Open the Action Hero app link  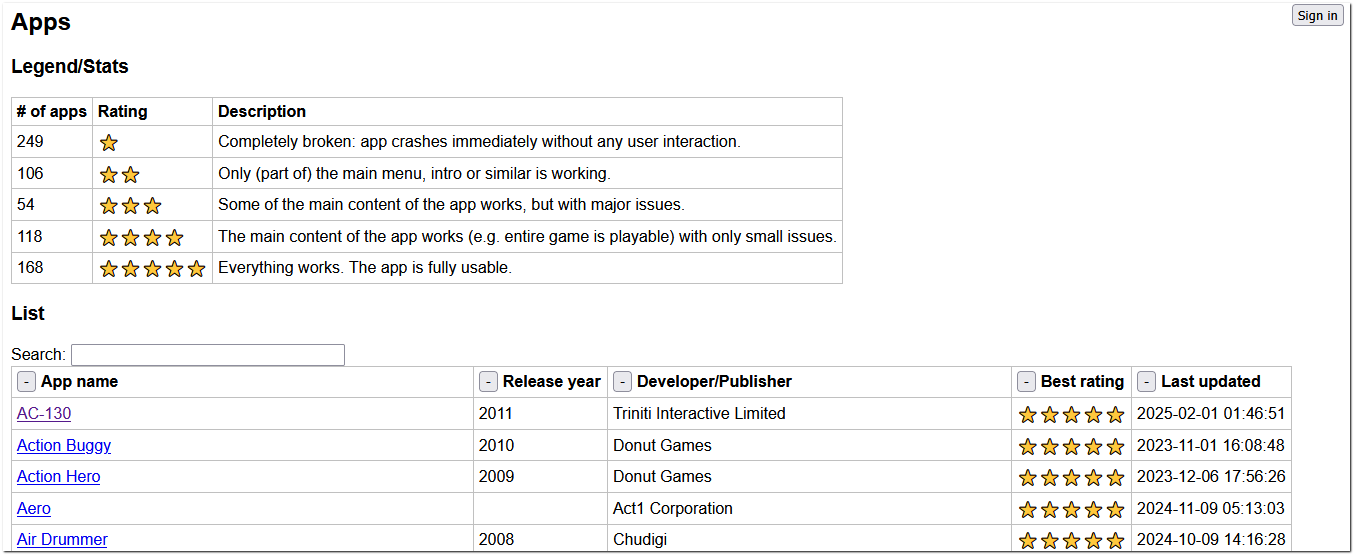[59, 476]
